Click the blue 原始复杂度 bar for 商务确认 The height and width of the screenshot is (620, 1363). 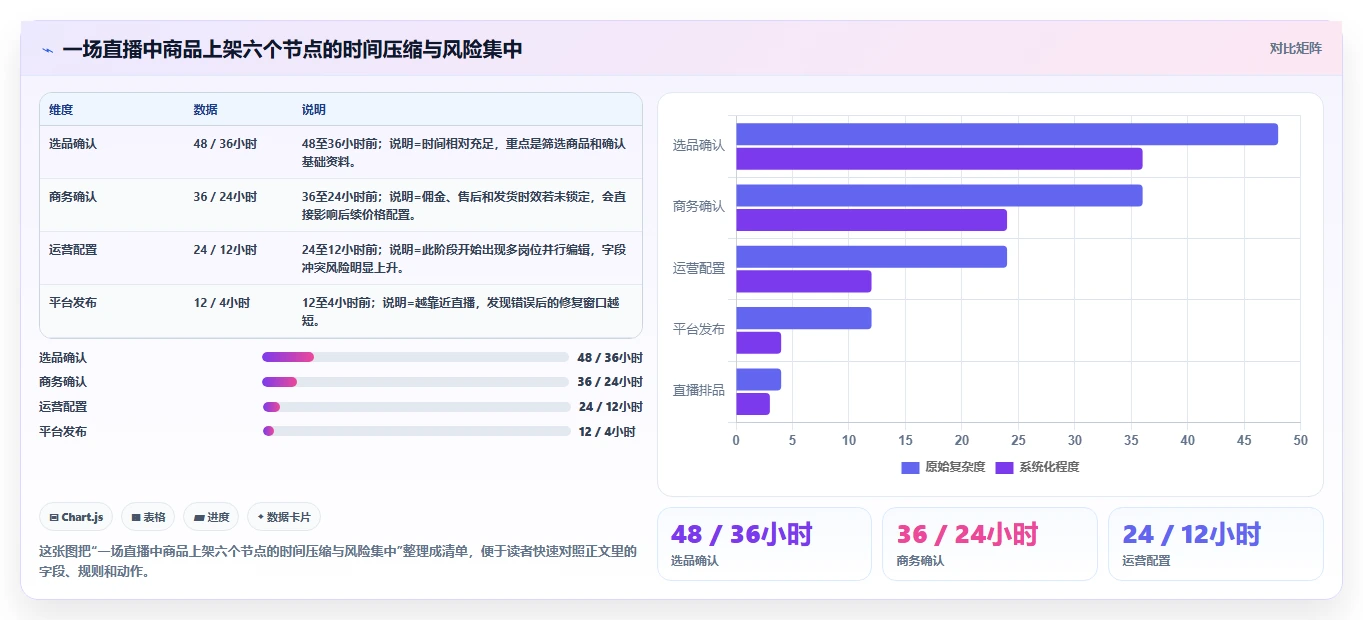click(939, 195)
